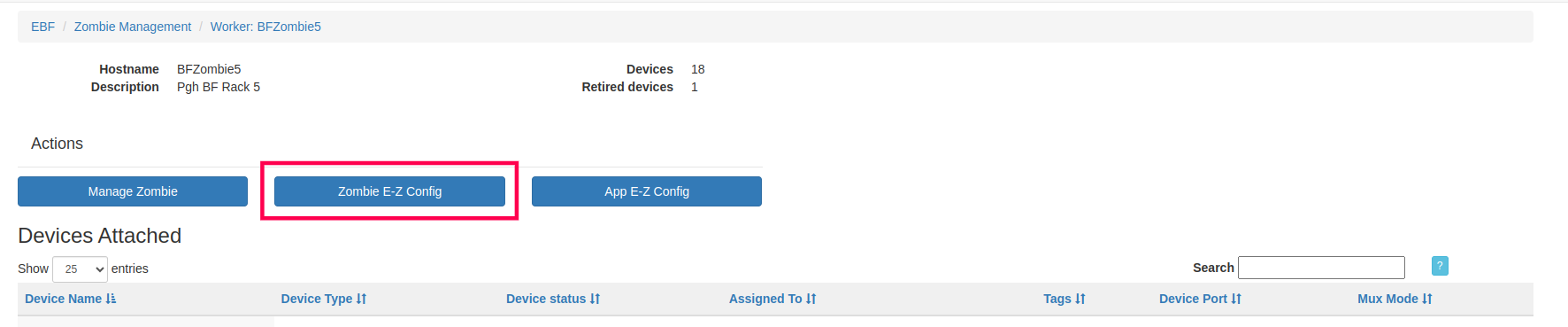Open Zombie E-Z Config
This screenshot has width=1568, height=327.
[x=389, y=191]
